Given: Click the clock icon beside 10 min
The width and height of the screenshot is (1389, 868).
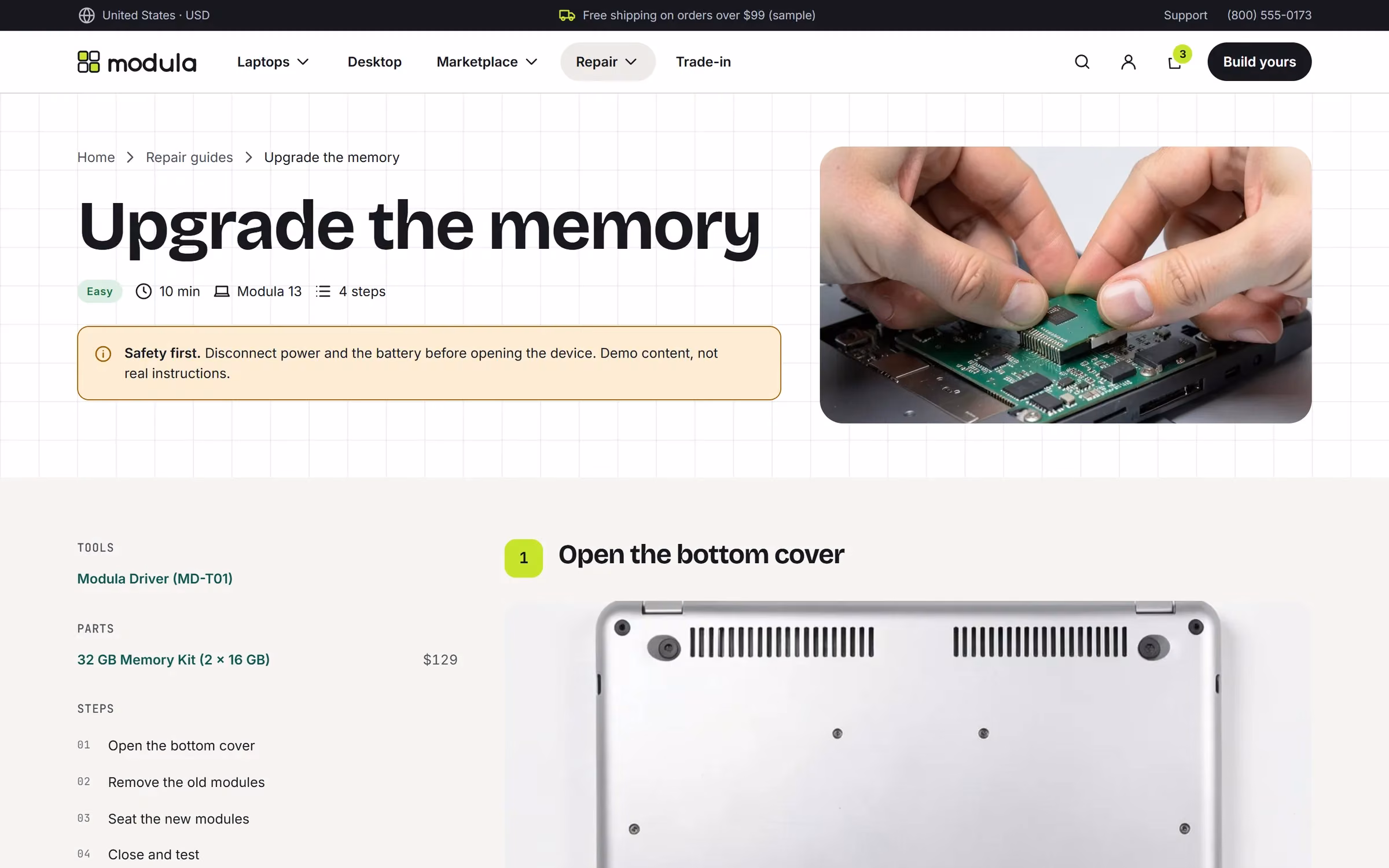Looking at the screenshot, I should tap(144, 291).
